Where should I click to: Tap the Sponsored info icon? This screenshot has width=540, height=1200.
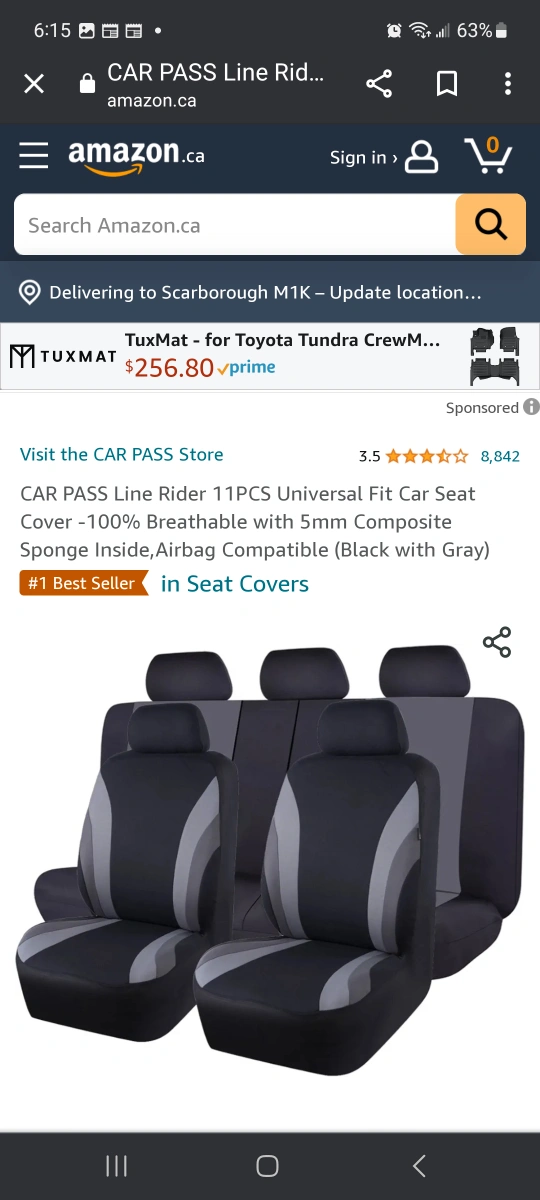coord(531,407)
